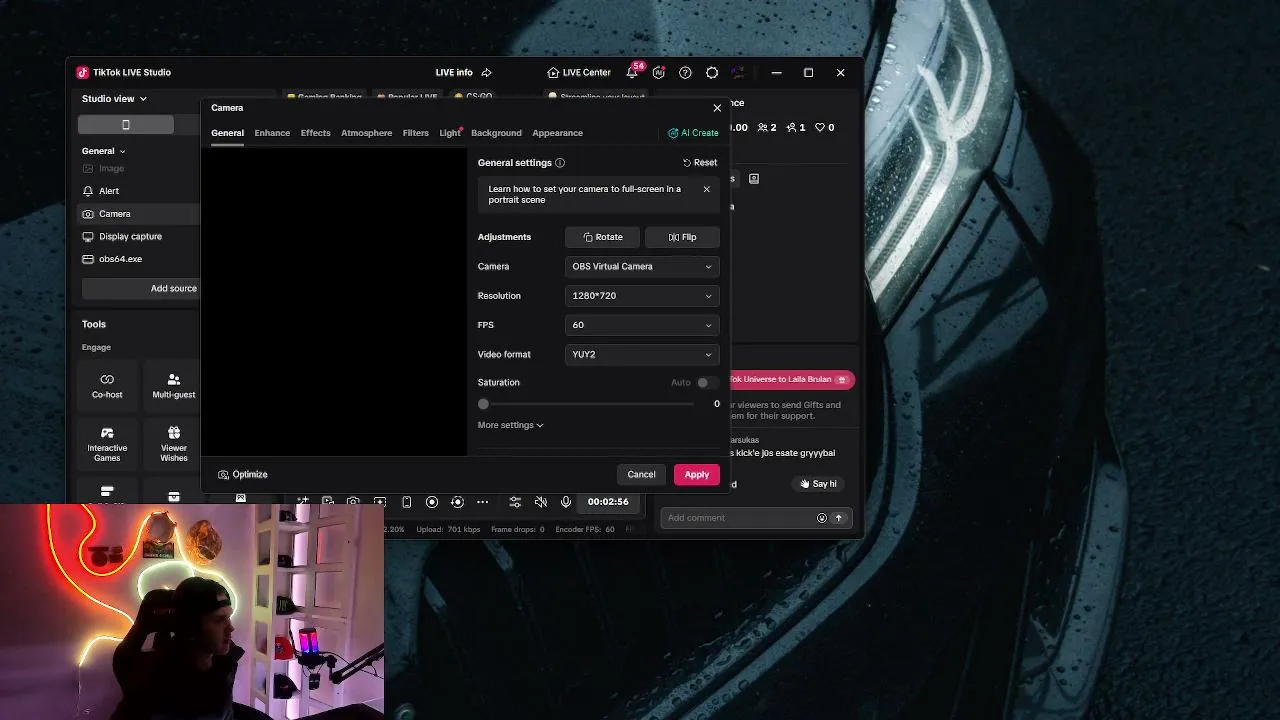Screen dimensions: 1280x720
Task: Open the Resolution dropdown showing 1280*720
Action: pos(642,296)
